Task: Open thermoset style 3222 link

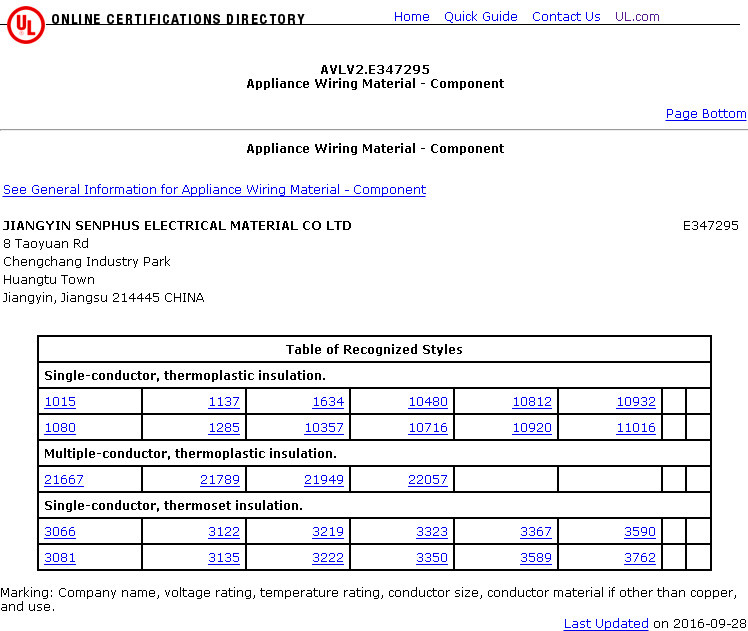Action: 328,558
